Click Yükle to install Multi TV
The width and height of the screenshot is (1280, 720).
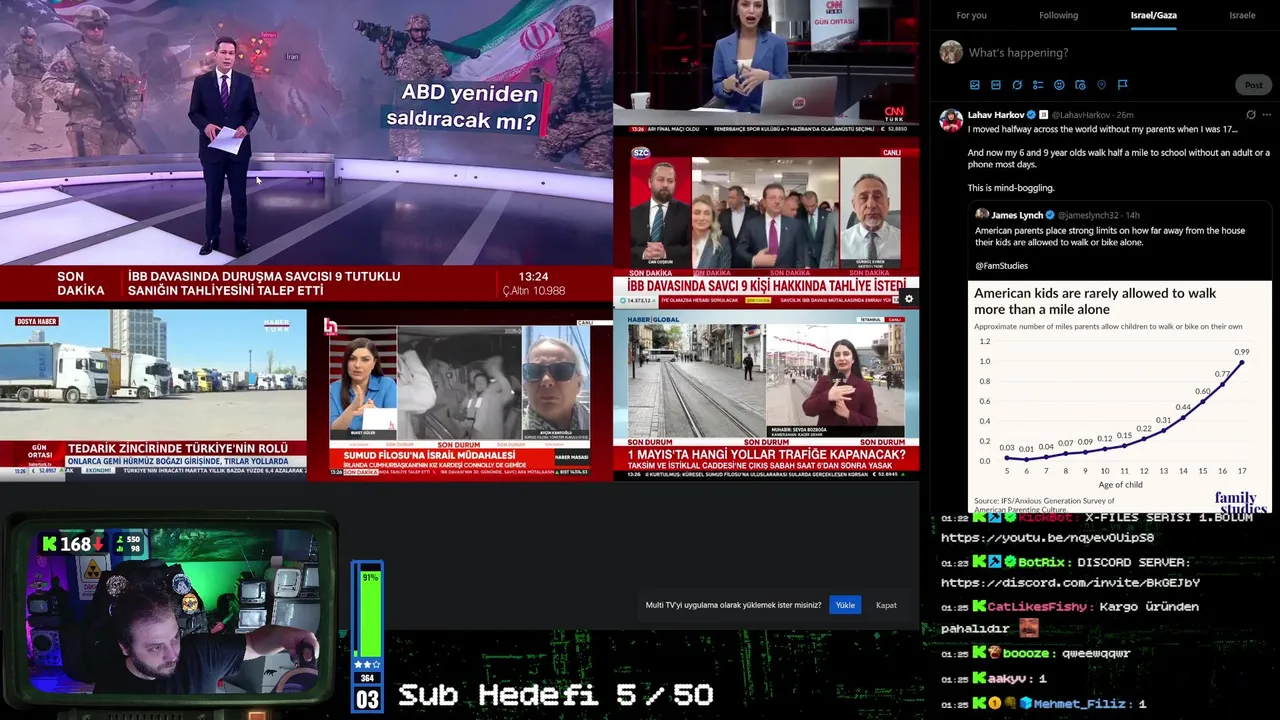pos(845,605)
